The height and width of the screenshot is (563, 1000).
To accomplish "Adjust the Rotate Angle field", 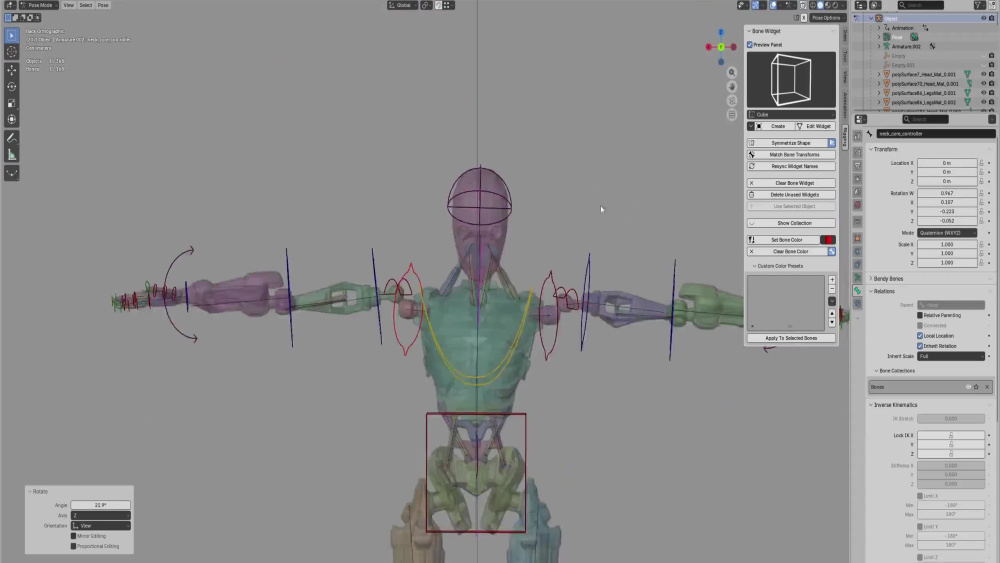I will (100, 505).
